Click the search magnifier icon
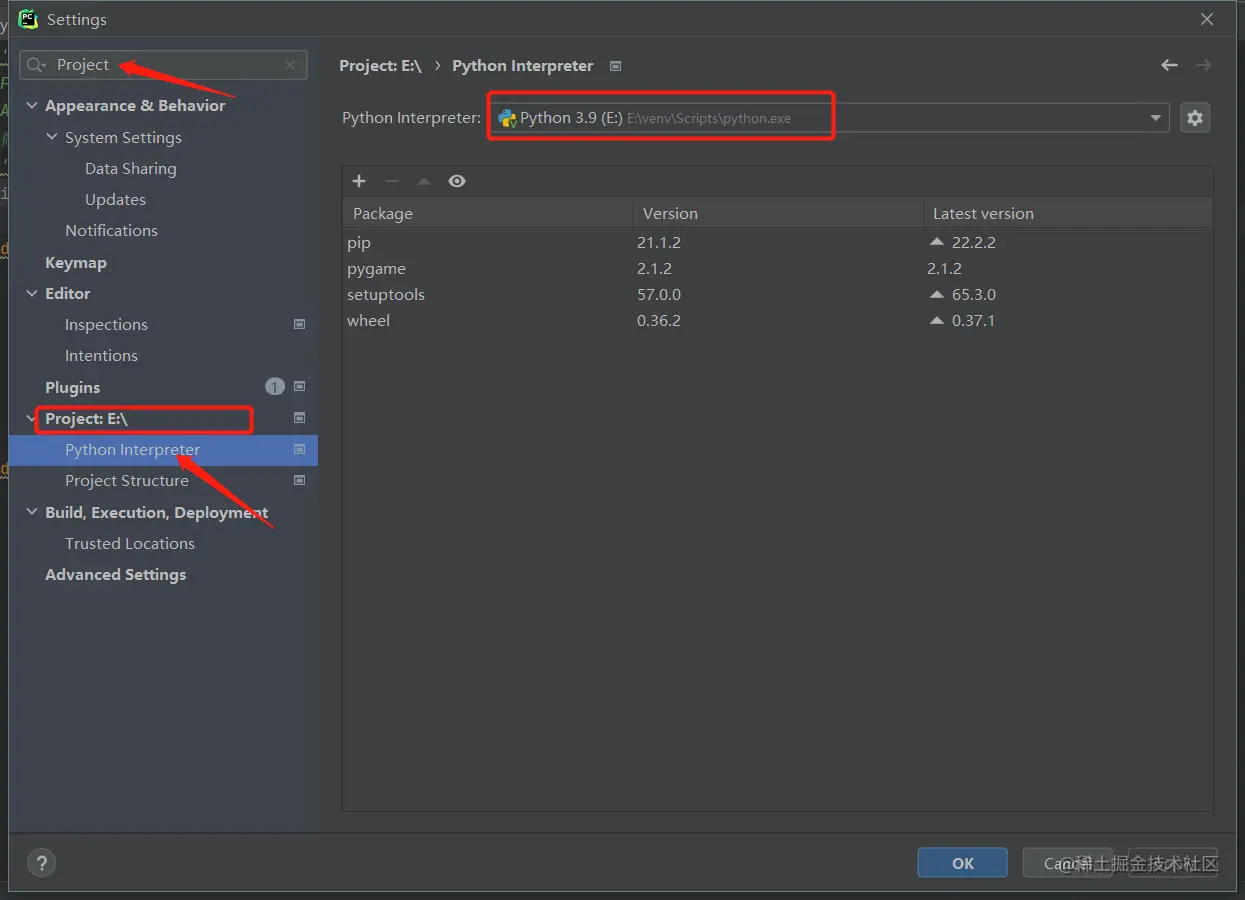This screenshot has height=900, width=1245. click(x=36, y=65)
